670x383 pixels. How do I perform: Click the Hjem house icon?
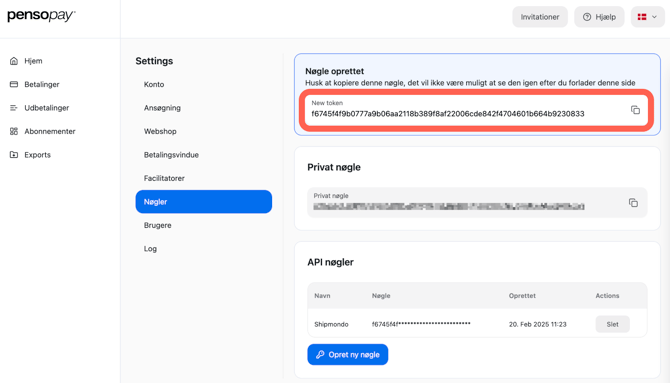(x=14, y=61)
